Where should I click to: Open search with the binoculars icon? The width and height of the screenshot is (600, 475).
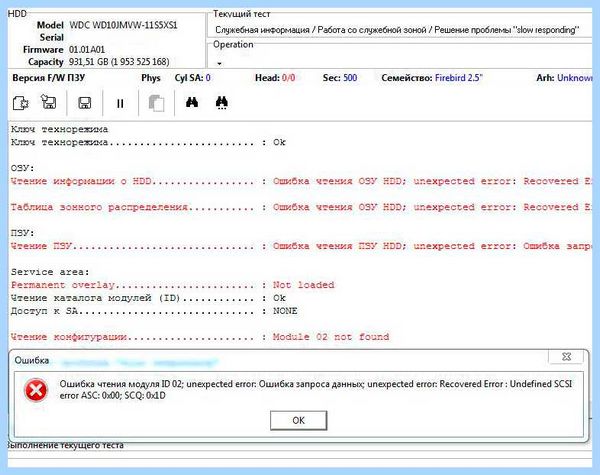pos(192,102)
